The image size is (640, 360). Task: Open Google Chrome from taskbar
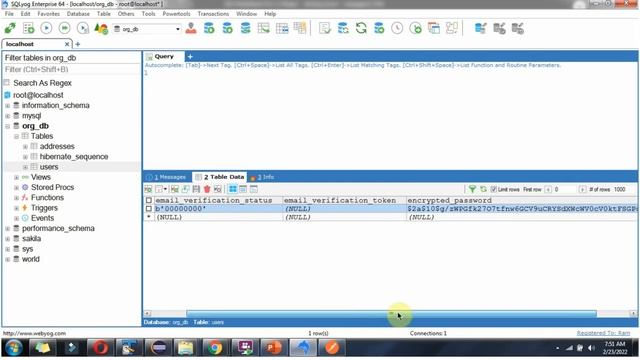[x=214, y=348]
